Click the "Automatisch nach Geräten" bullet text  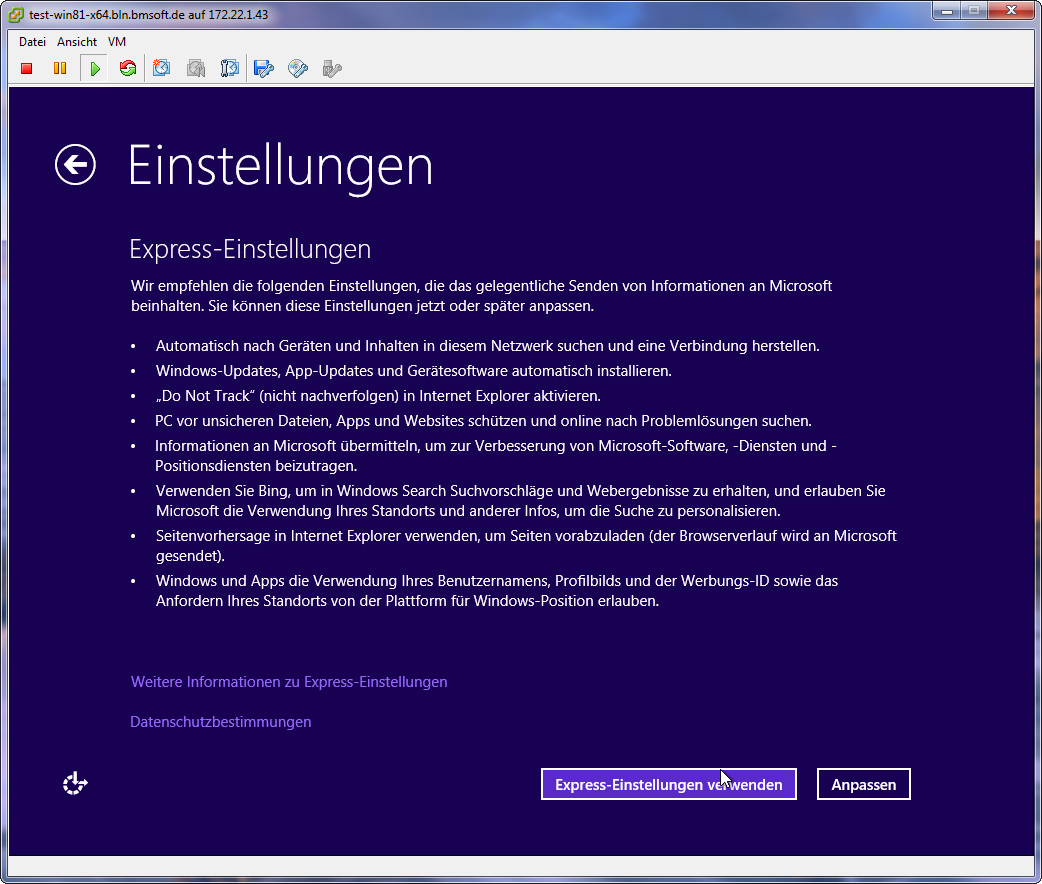click(487, 346)
